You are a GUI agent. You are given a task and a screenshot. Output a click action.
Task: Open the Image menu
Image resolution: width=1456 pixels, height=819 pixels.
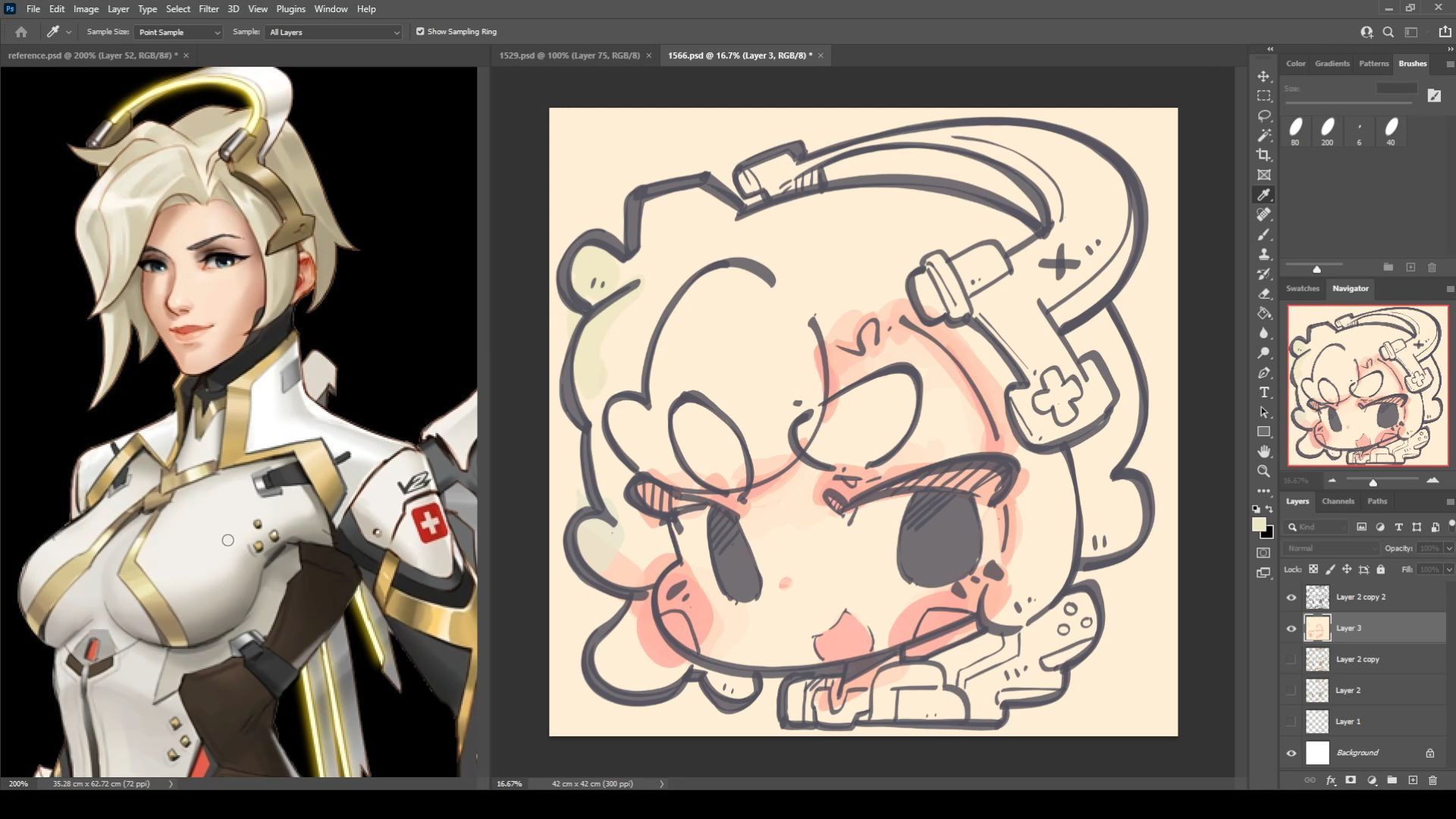(86, 9)
